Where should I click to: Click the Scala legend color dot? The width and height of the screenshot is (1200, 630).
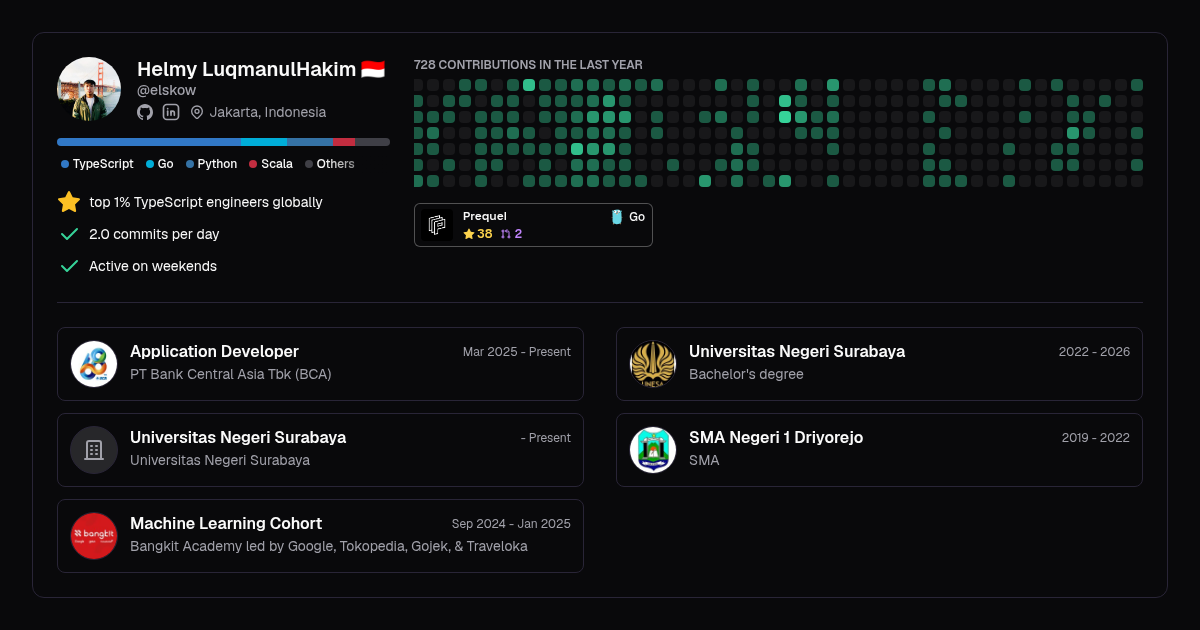pyautogui.click(x=253, y=164)
